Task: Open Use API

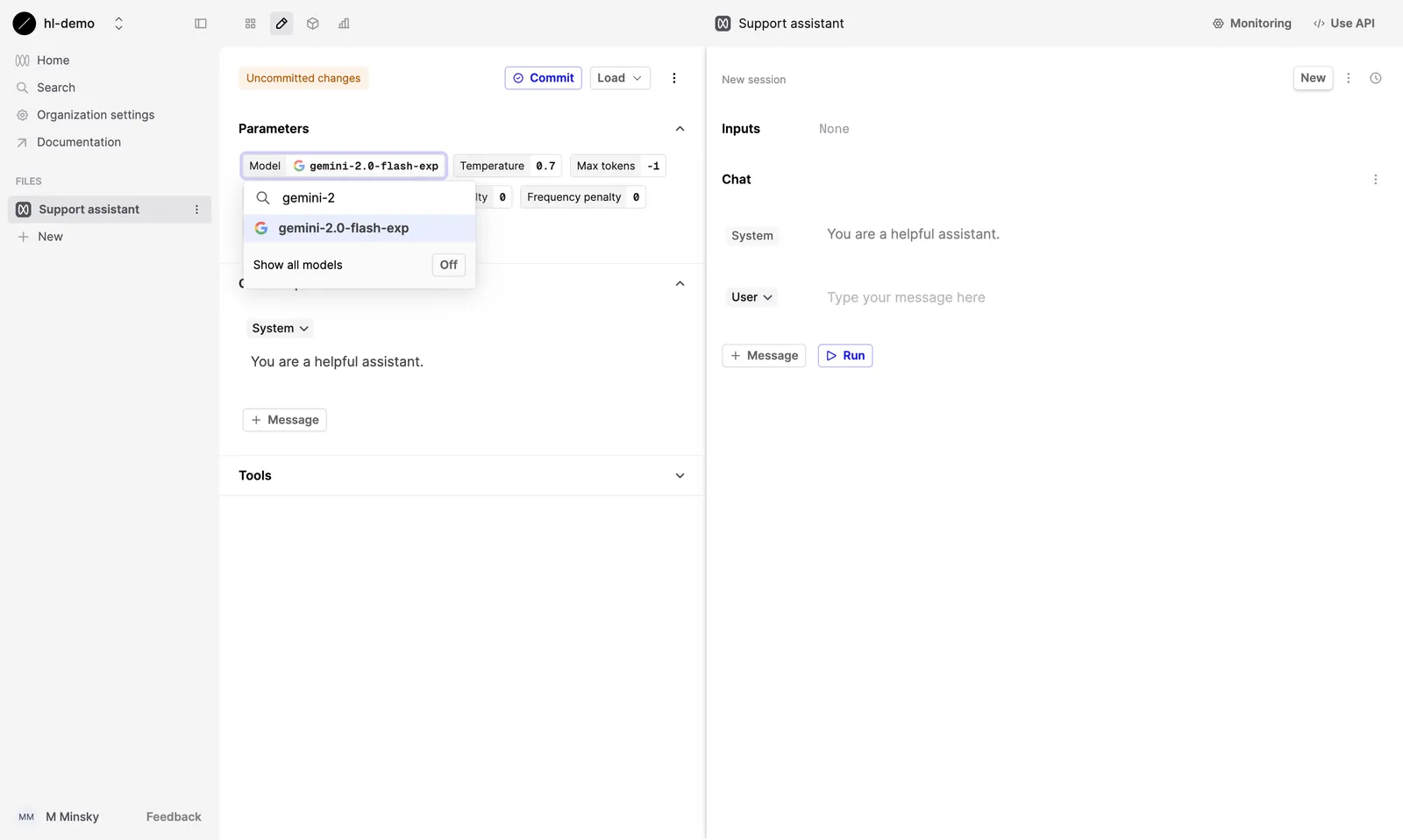Action: tap(1343, 24)
